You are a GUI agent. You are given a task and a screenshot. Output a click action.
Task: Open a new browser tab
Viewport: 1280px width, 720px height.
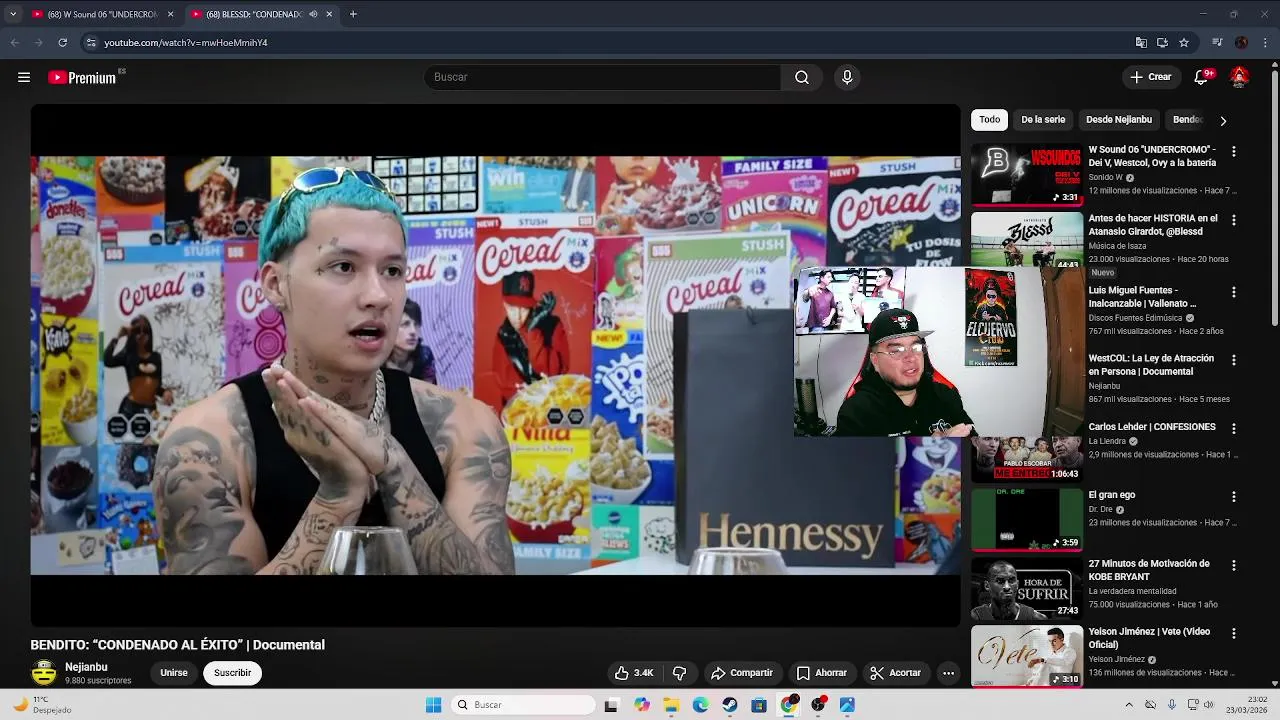(x=353, y=14)
